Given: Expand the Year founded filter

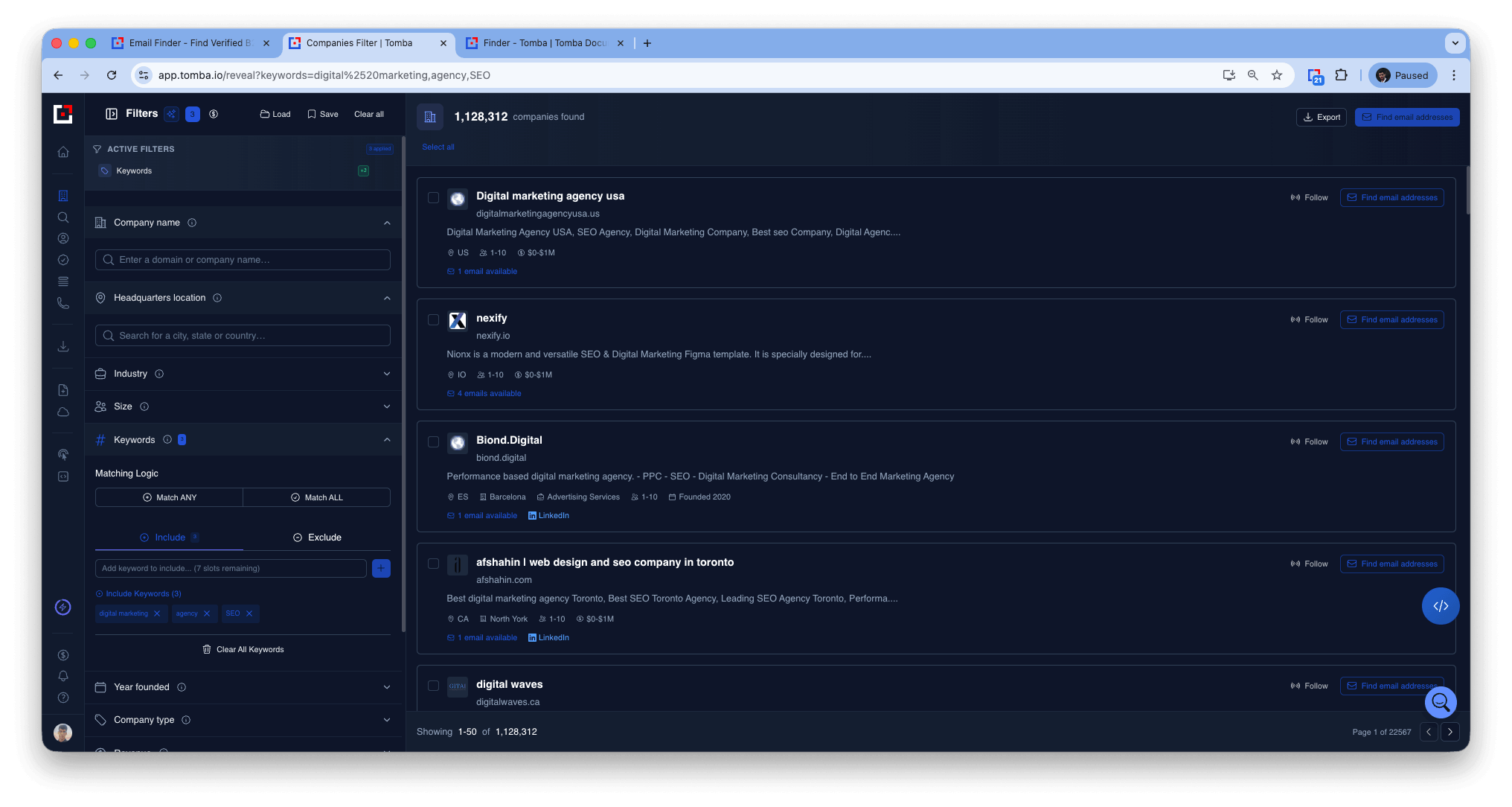Looking at the screenshot, I should tap(243, 687).
